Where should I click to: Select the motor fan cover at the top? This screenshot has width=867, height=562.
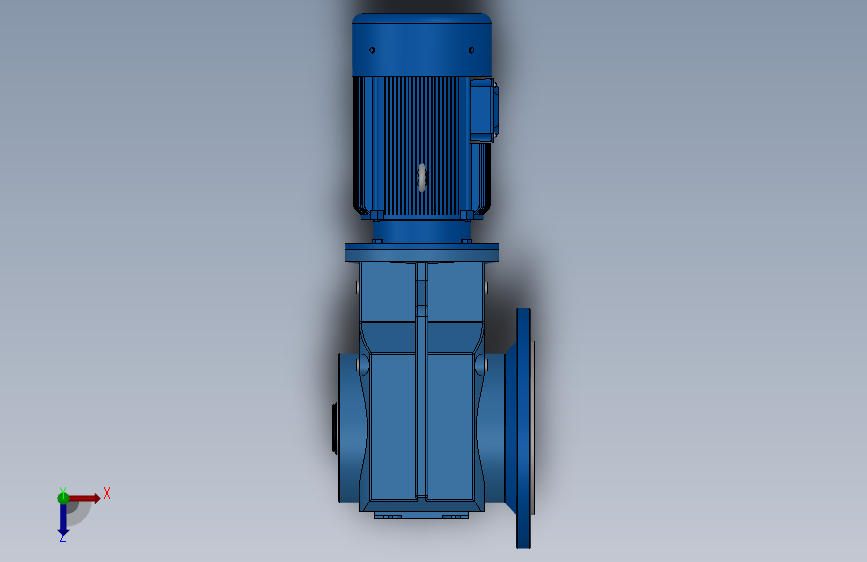422,45
